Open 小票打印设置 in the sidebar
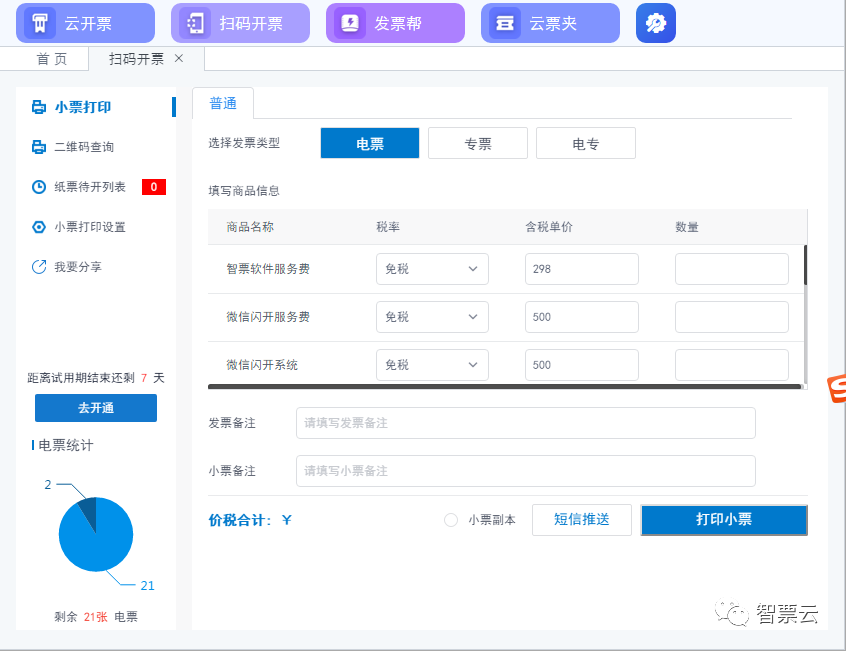Screen dimensions: 846x651 tap(89, 227)
